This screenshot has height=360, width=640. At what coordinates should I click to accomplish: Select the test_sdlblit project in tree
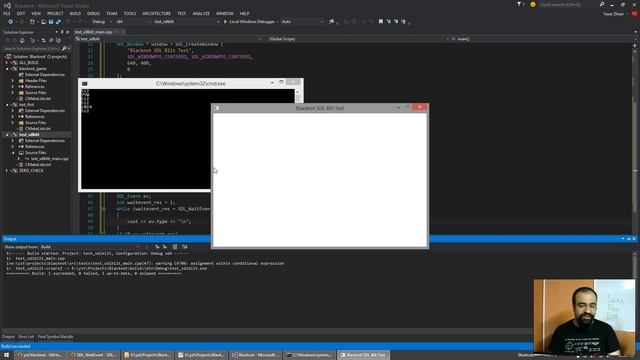coord(29,135)
